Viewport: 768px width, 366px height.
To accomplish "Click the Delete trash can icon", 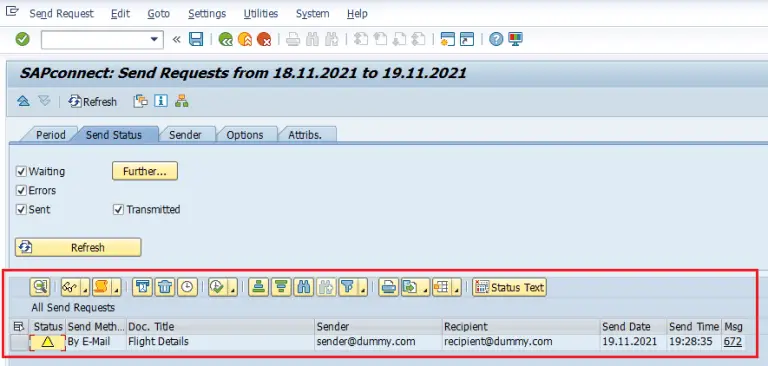I will pos(165,287).
